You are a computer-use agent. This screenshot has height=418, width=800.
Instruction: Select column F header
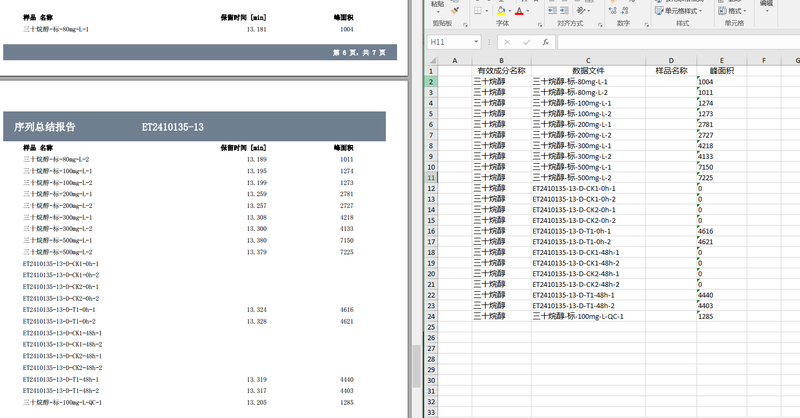(x=764, y=60)
